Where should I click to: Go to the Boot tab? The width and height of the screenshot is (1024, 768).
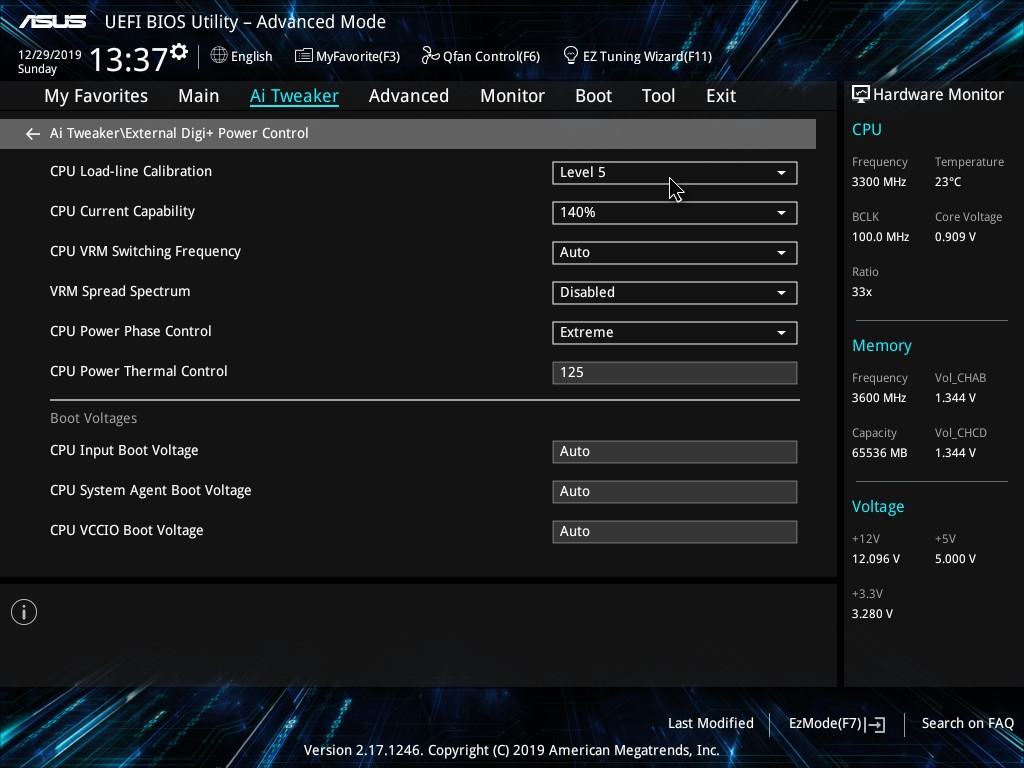593,96
